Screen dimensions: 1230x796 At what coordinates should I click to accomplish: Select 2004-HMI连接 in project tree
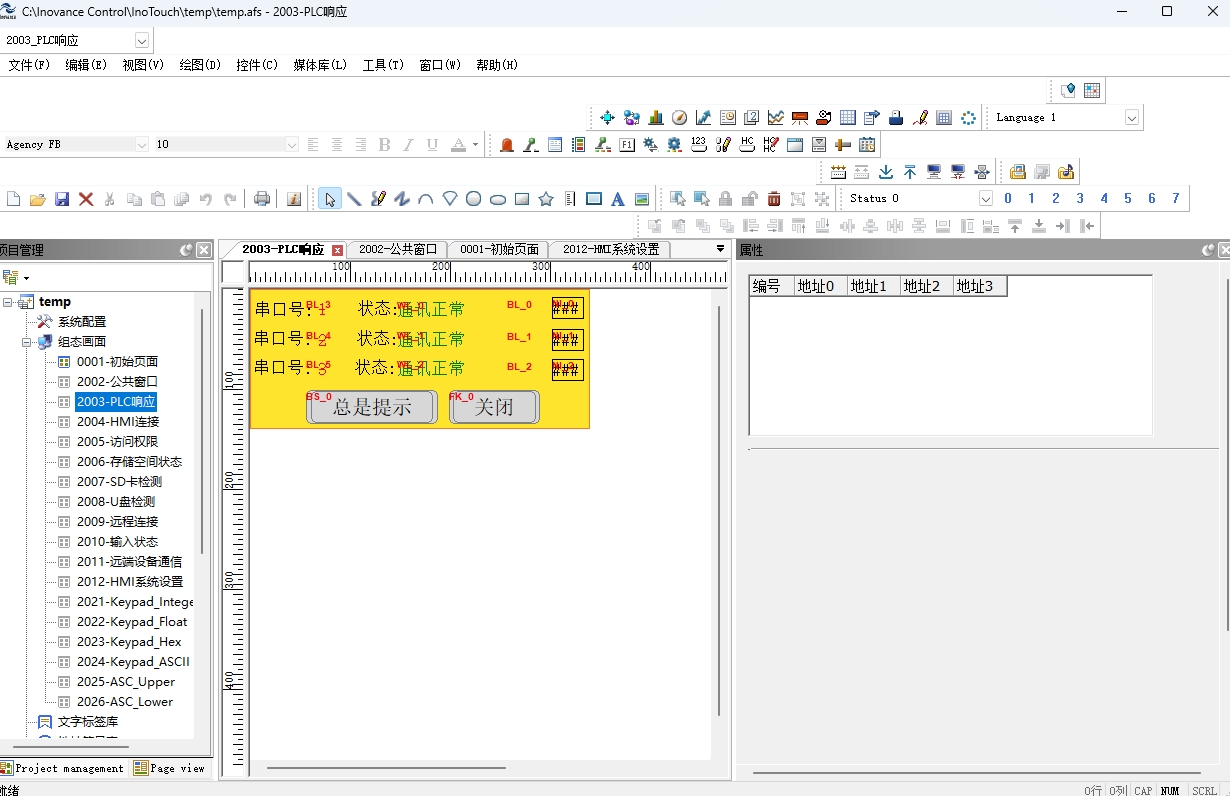118,422
